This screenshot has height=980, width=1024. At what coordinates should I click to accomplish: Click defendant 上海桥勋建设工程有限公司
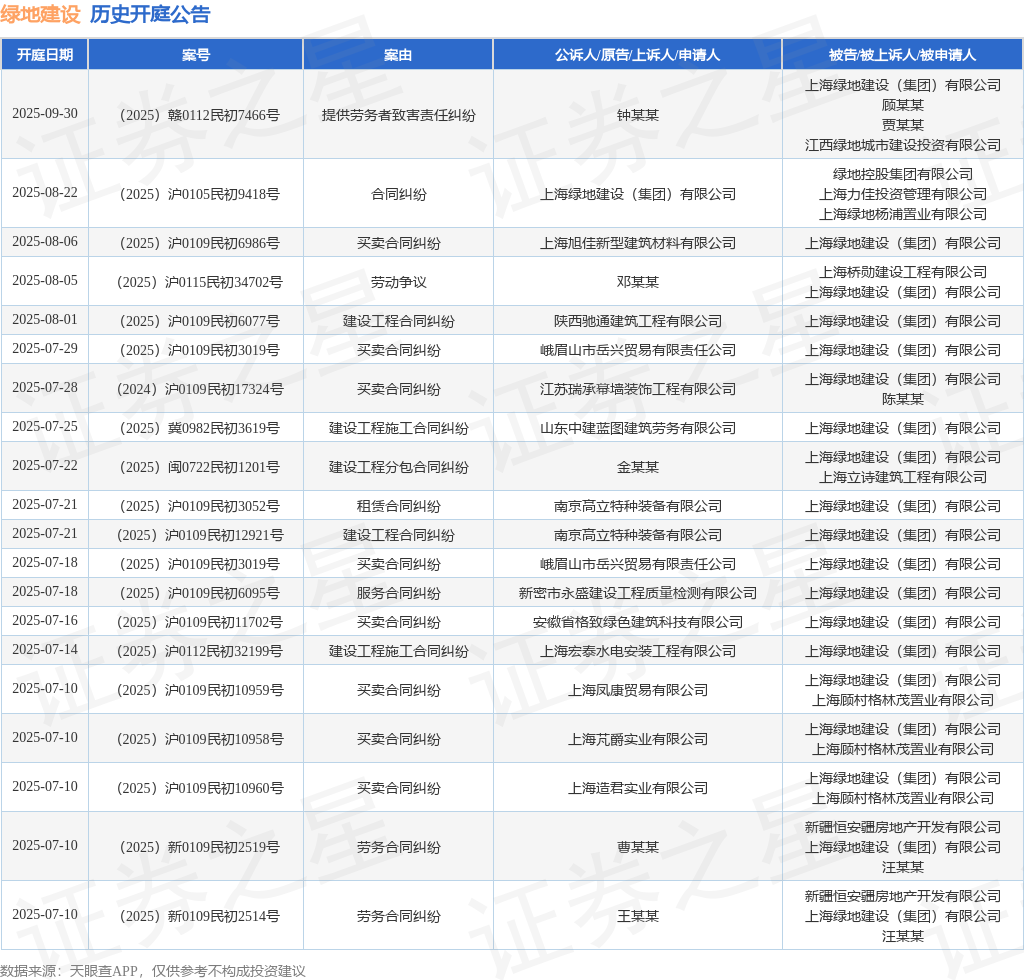(903, 272)
